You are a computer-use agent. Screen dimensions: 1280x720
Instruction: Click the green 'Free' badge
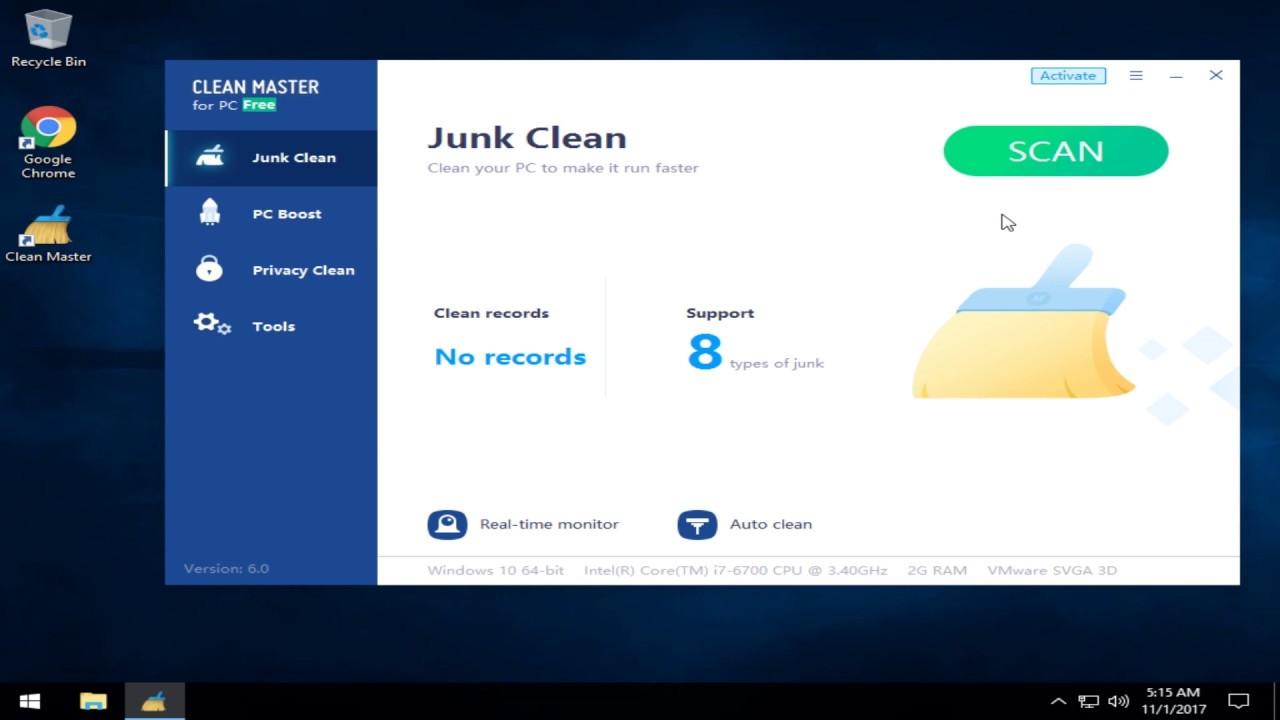click(259, 105)
